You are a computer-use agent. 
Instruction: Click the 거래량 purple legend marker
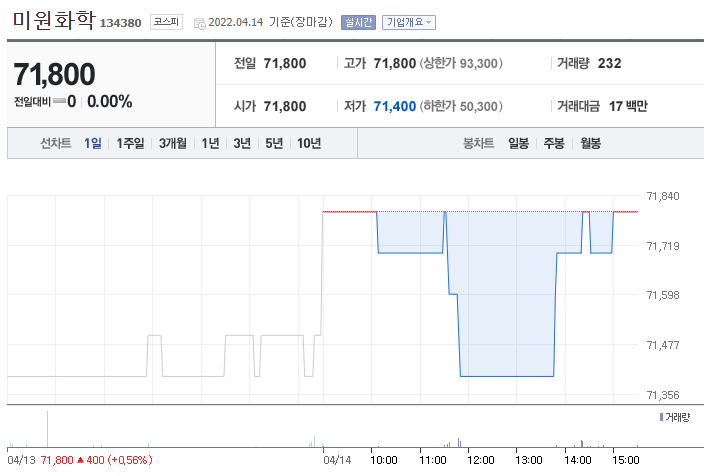click(661, 417)
